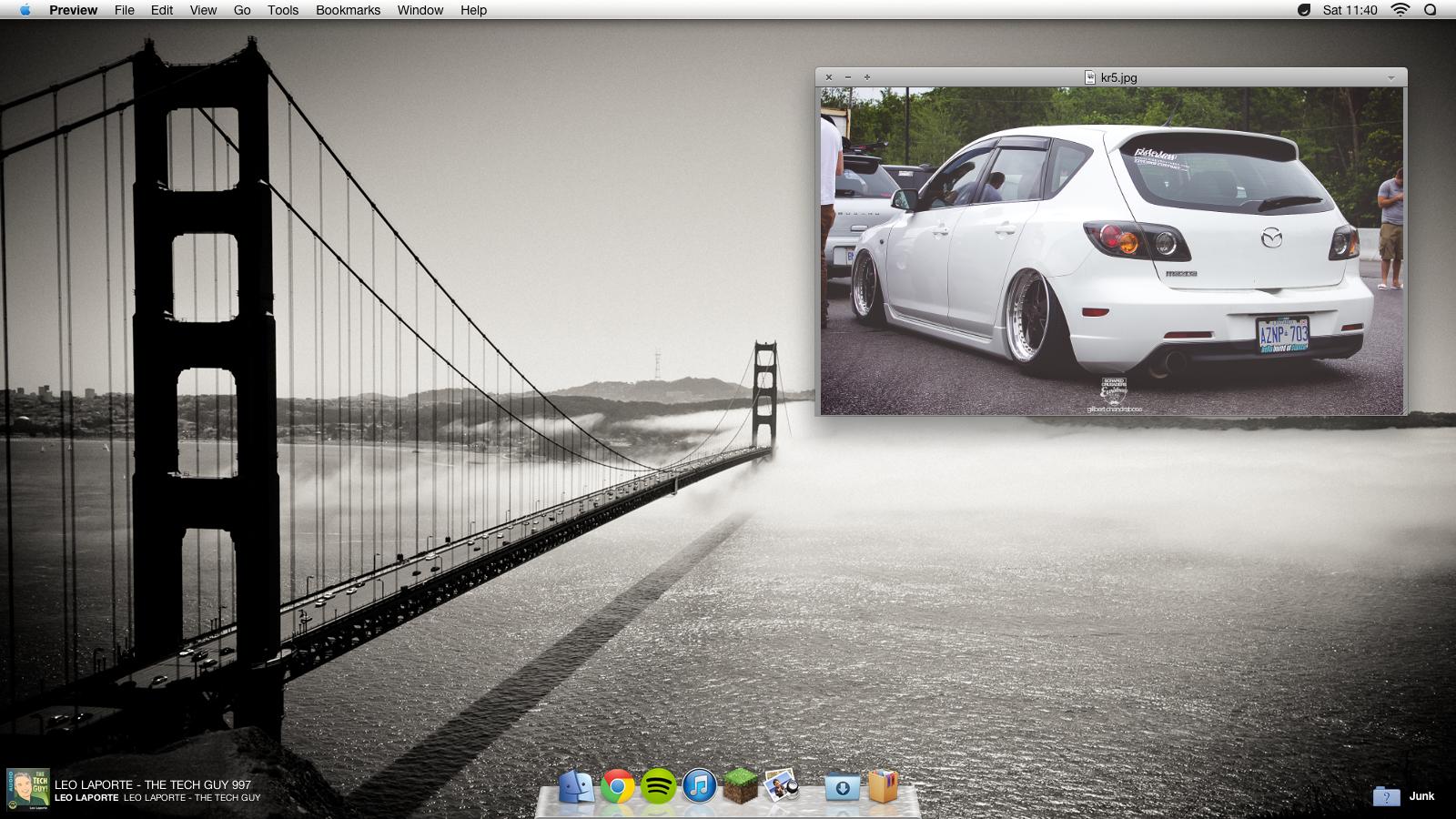The image size is (1456, 819).
Task: Open the Downloads folder stack in dock
Action: click(x=842, y=787)
